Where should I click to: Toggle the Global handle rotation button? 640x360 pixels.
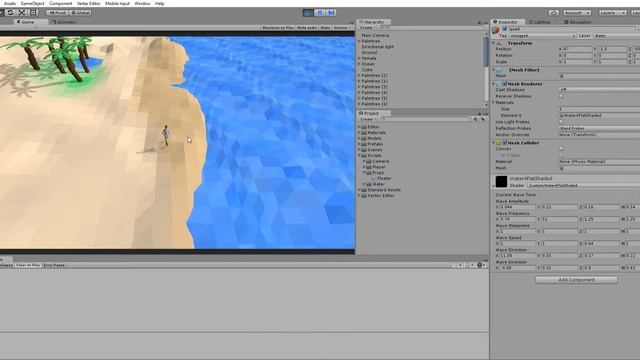pyautogui.click(x=80, y=13)
